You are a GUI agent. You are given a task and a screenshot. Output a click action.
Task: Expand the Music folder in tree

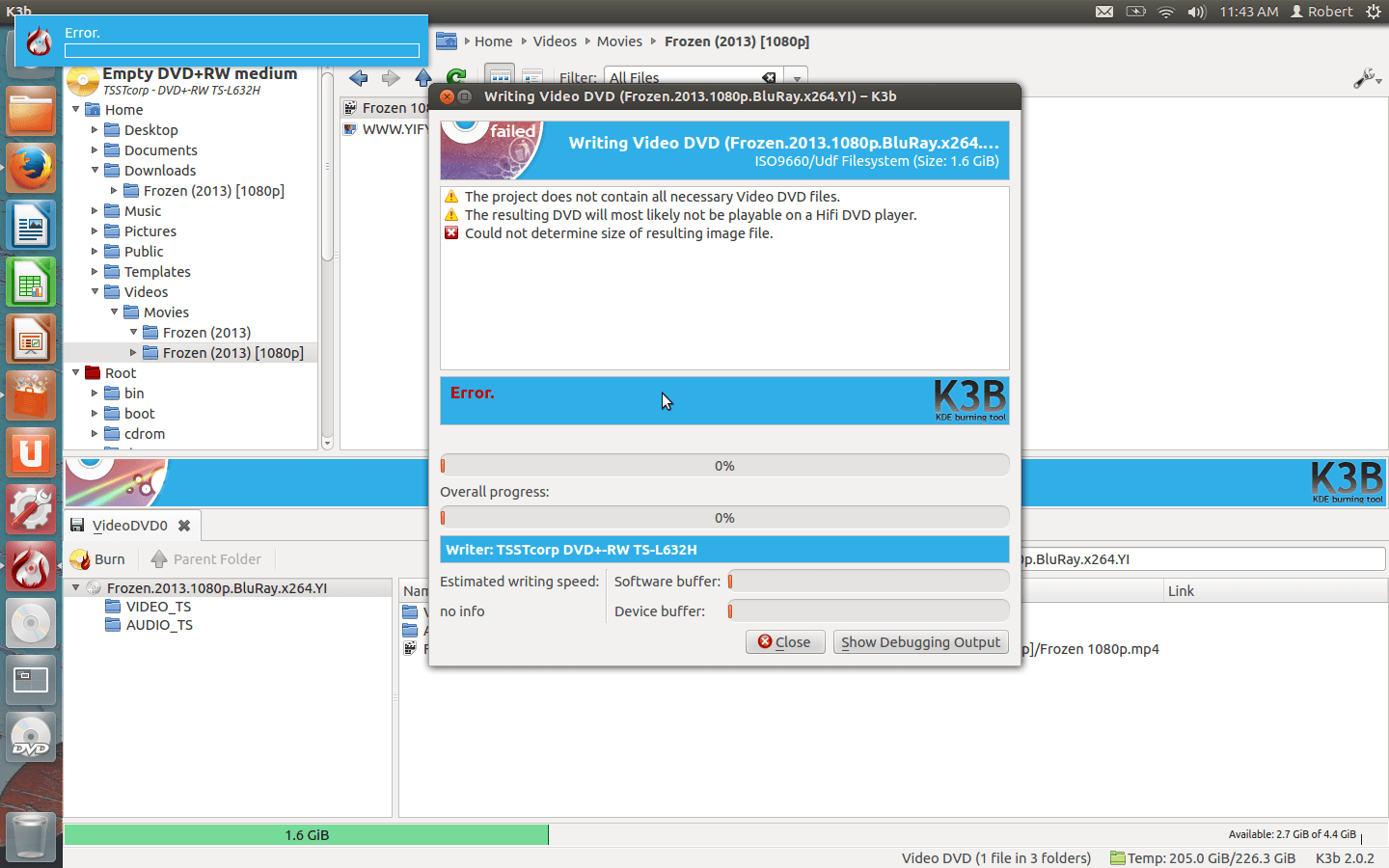click(95, 211)
